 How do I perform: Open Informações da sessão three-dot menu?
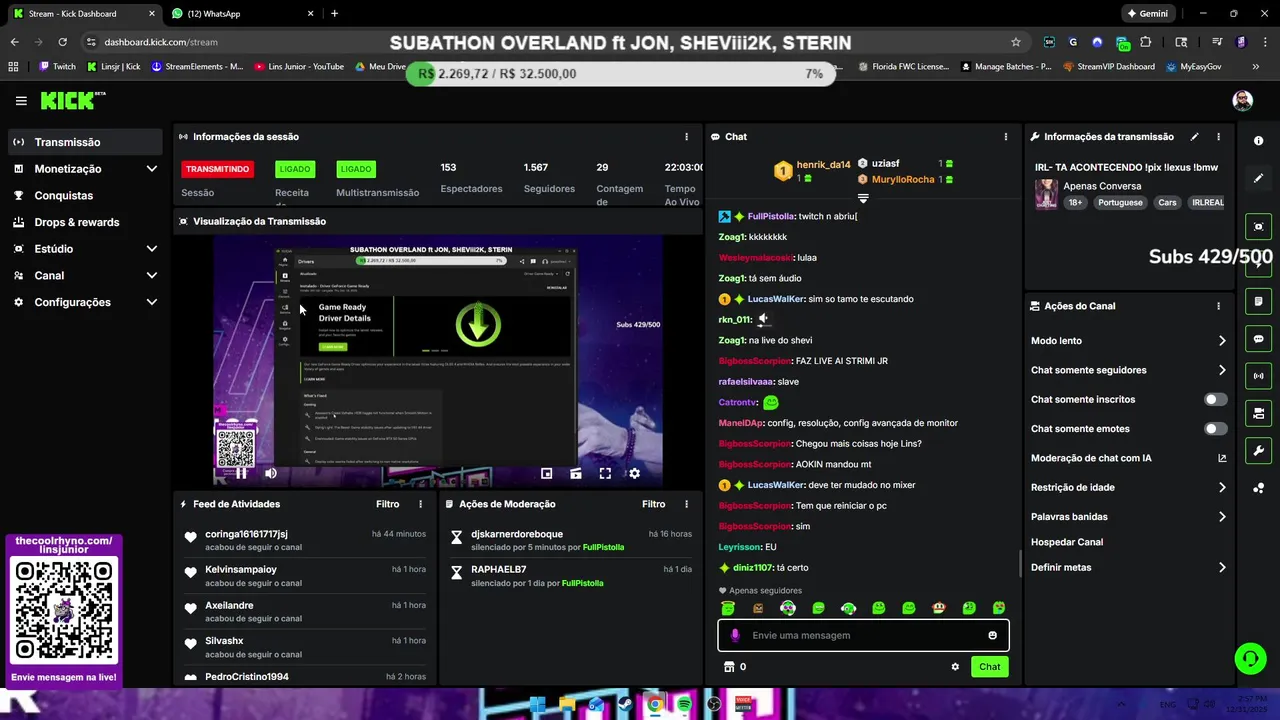(686, 137)
